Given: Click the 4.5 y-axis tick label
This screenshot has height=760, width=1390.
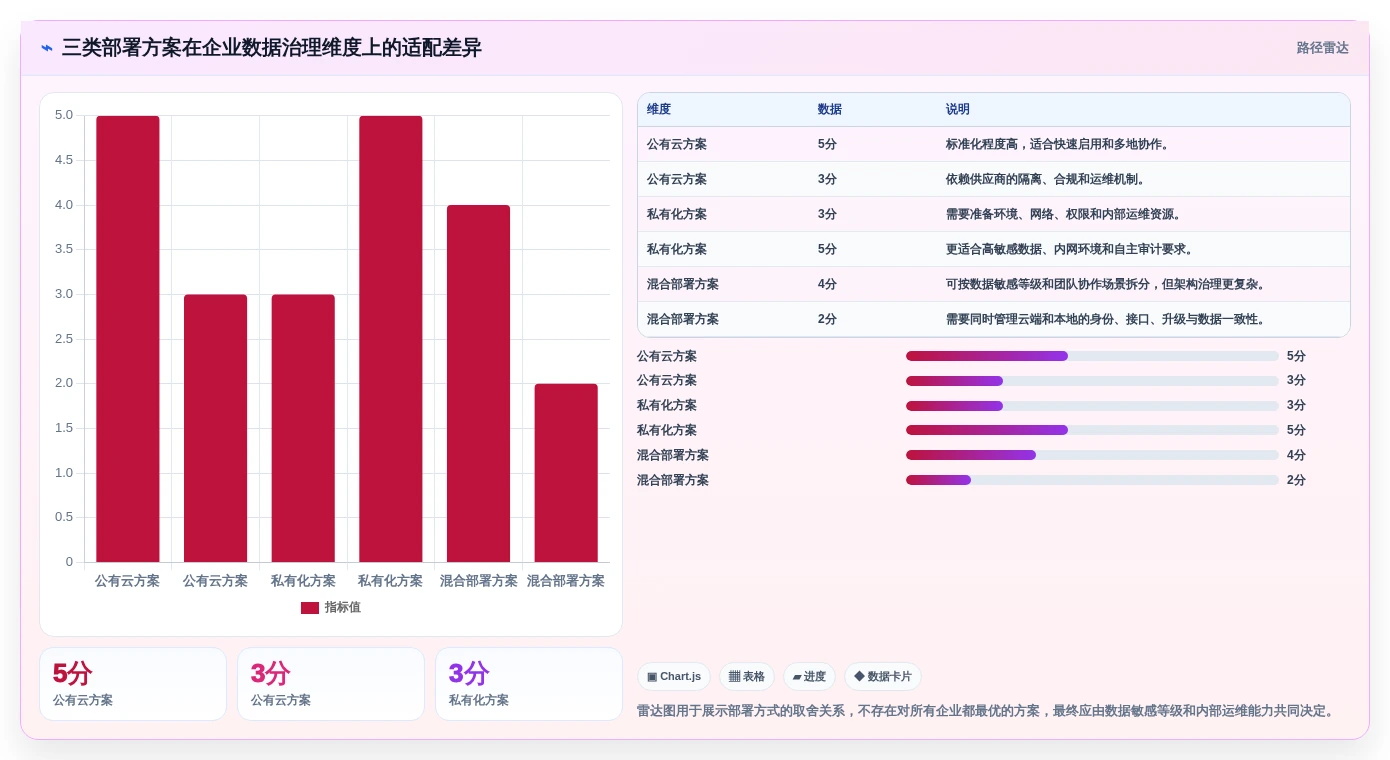Looking at the screenshot, I should pyautogui.click(x=64, y=160).
